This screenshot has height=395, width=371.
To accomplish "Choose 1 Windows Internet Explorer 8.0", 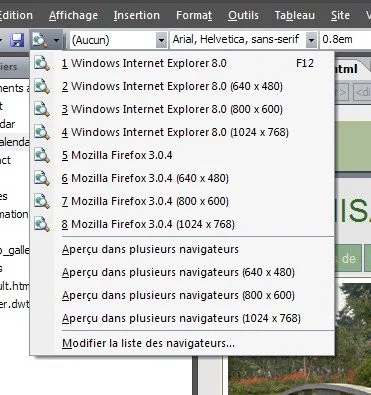I will (182, 63).
